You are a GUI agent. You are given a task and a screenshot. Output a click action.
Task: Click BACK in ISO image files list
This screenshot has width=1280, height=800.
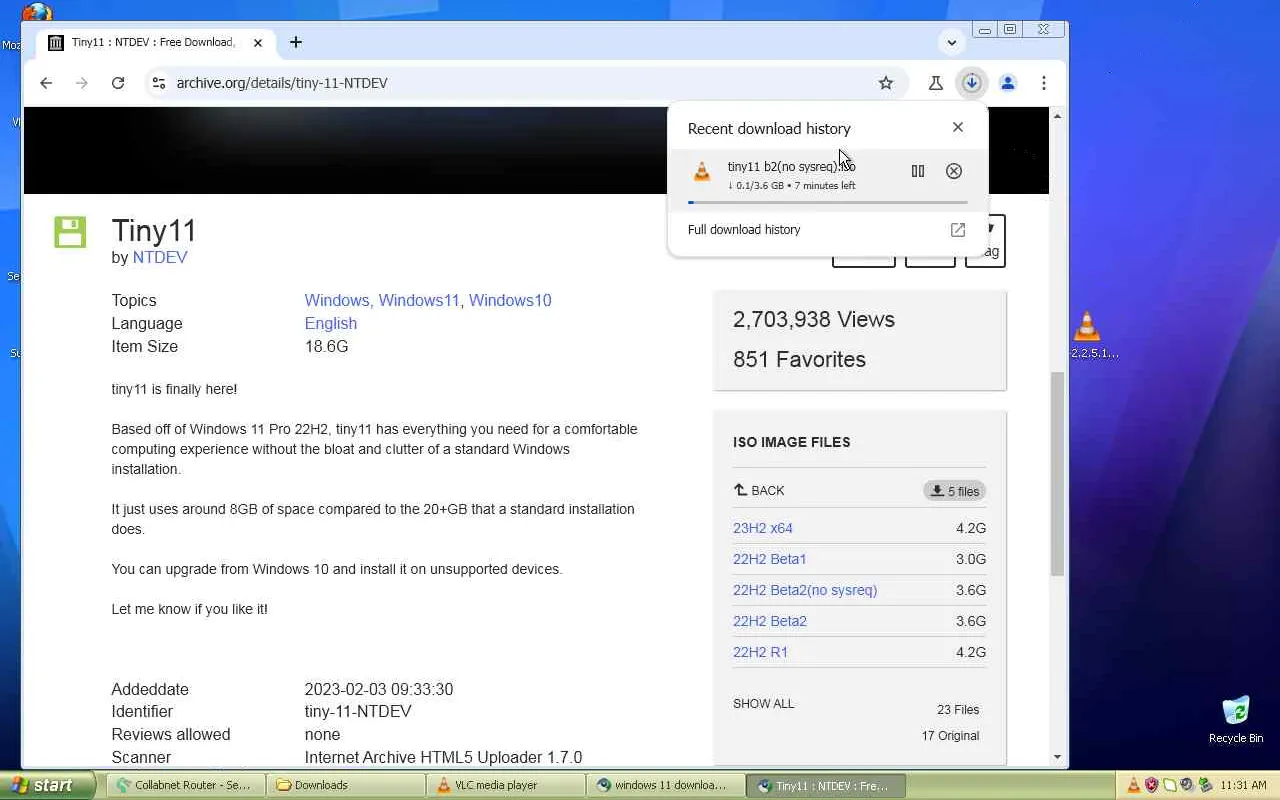click(759, 491)
